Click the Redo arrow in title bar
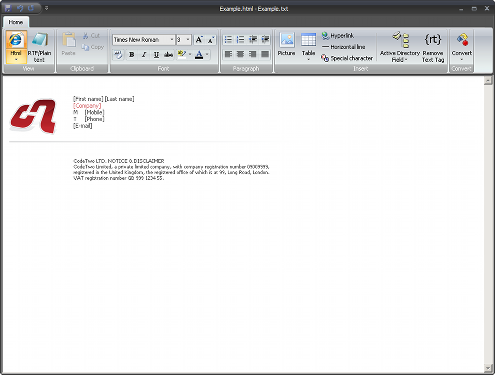Viewport: 495px width, 375px height. tap(31, 8)
